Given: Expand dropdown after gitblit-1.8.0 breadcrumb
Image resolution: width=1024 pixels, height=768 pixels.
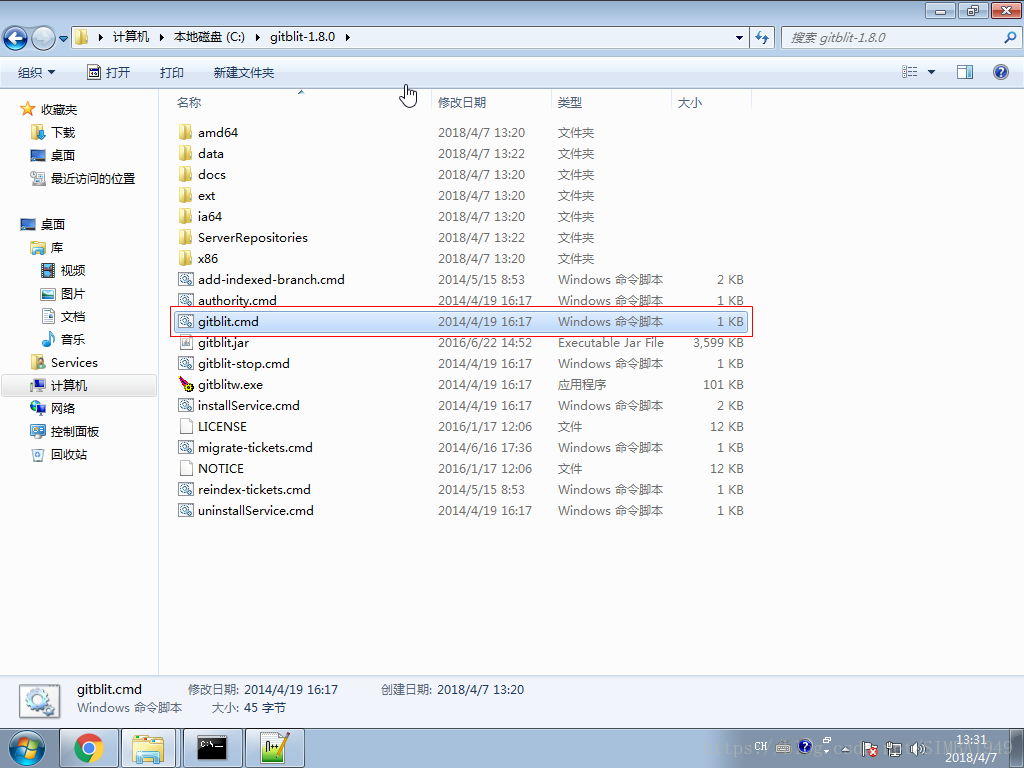Looking at the screenshot, I should coord(347,38).
